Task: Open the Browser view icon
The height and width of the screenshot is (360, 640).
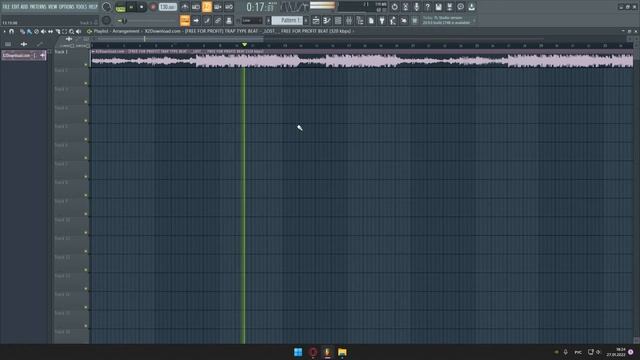Action: [x=360, y=20]
